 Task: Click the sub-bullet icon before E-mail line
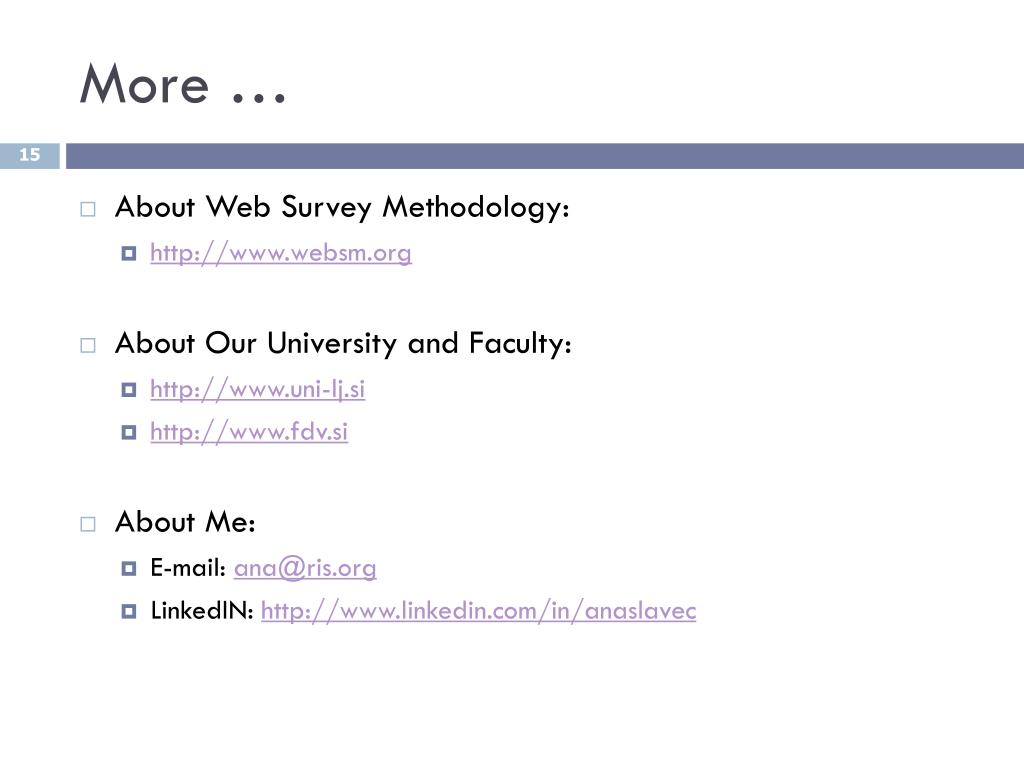(x=129, y=568)
